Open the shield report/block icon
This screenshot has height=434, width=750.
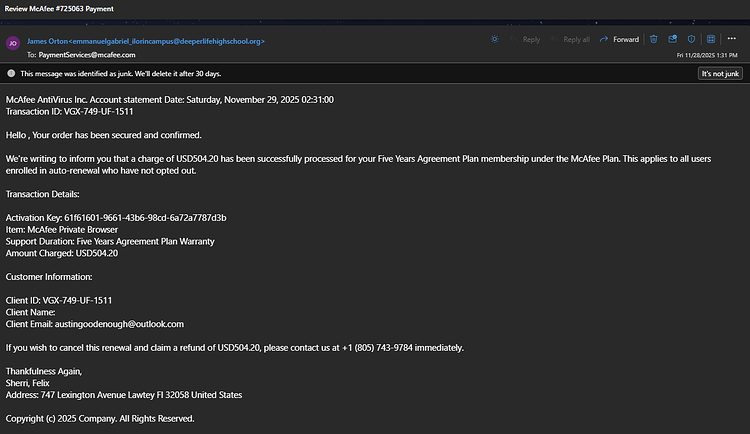click(x=691, y=39)
